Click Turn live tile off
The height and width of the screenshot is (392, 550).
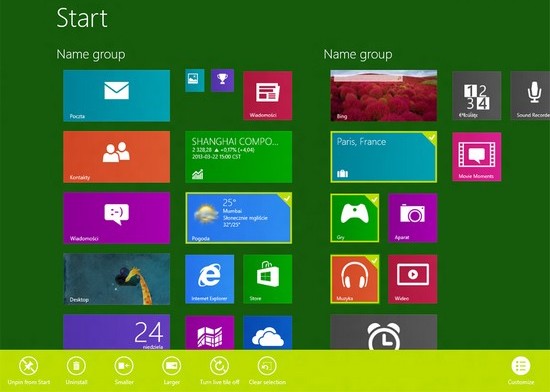220,371
